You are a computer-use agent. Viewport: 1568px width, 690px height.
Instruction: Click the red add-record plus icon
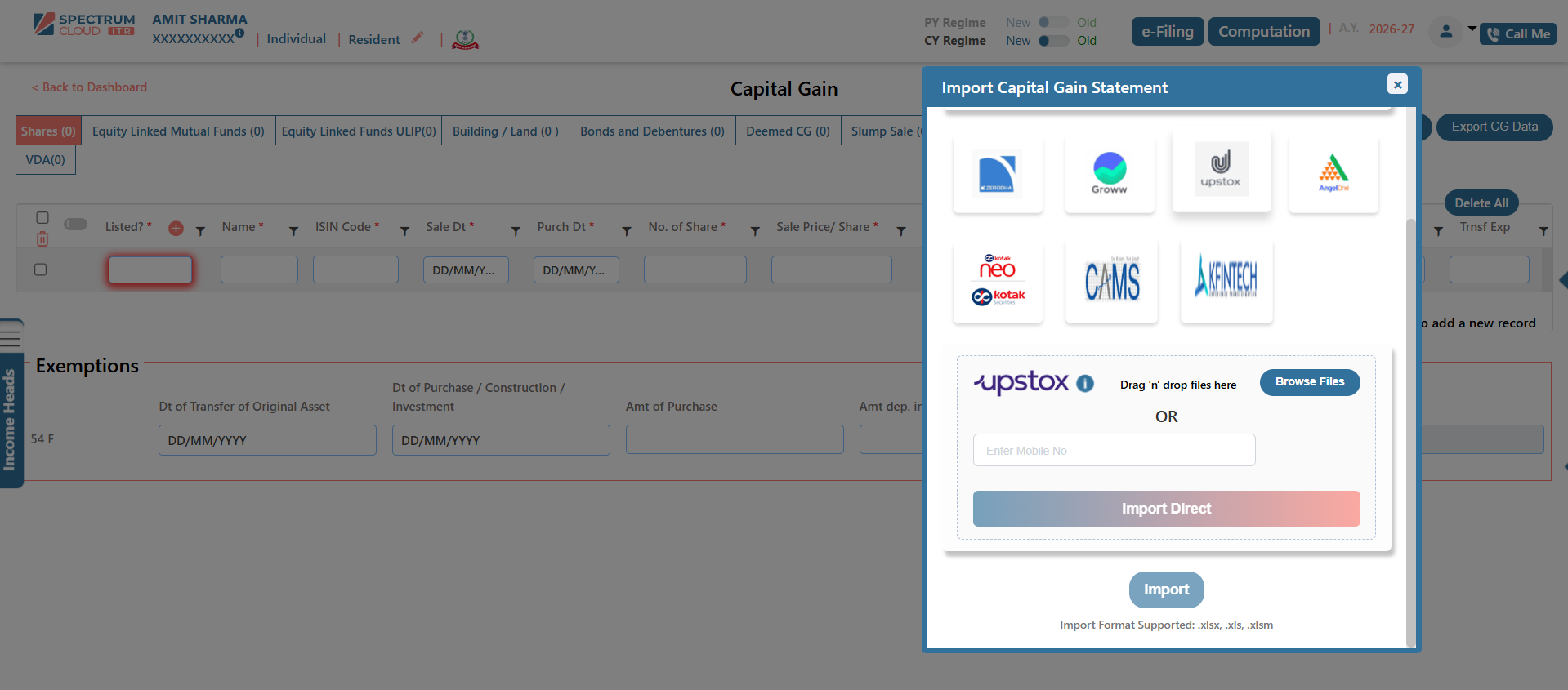click(x=176, y=229)
